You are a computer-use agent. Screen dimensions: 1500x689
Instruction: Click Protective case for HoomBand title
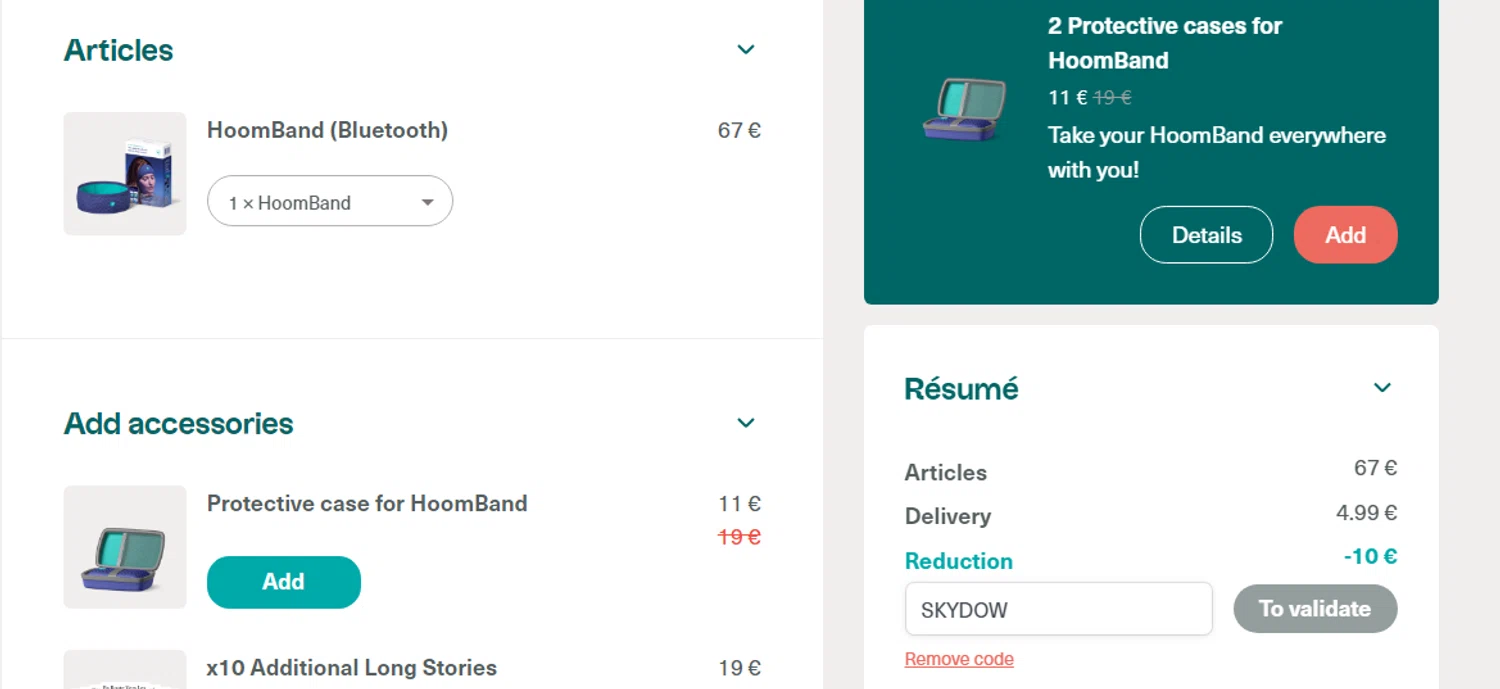point(367,503)
